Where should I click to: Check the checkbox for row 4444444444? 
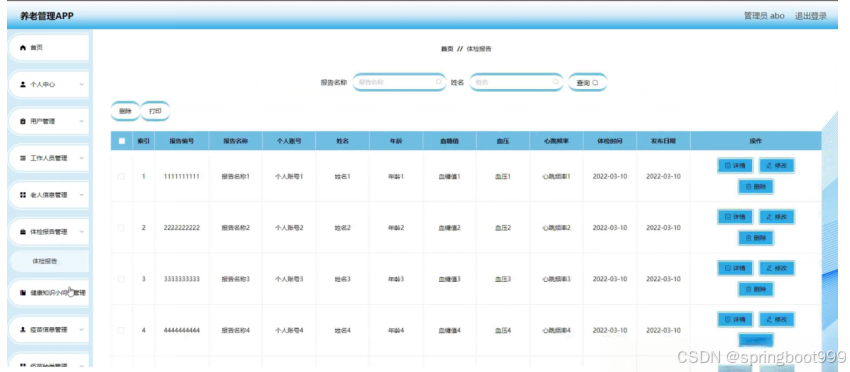coord(121,330)
